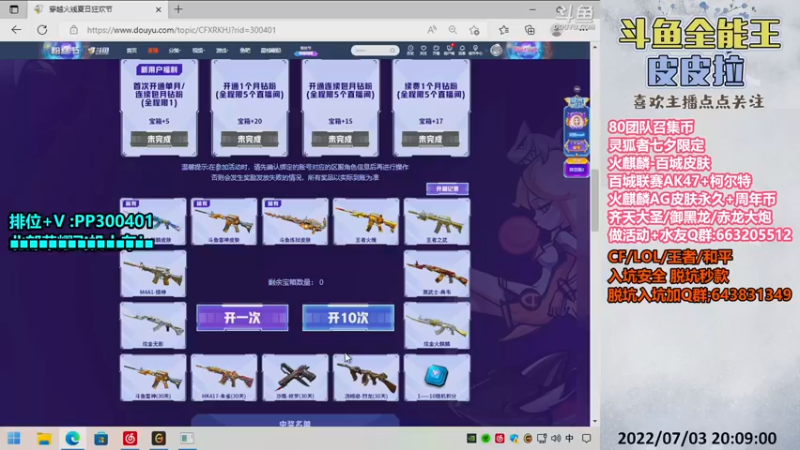
Task: Open the Windows Start menu
Action: point(14,438)
